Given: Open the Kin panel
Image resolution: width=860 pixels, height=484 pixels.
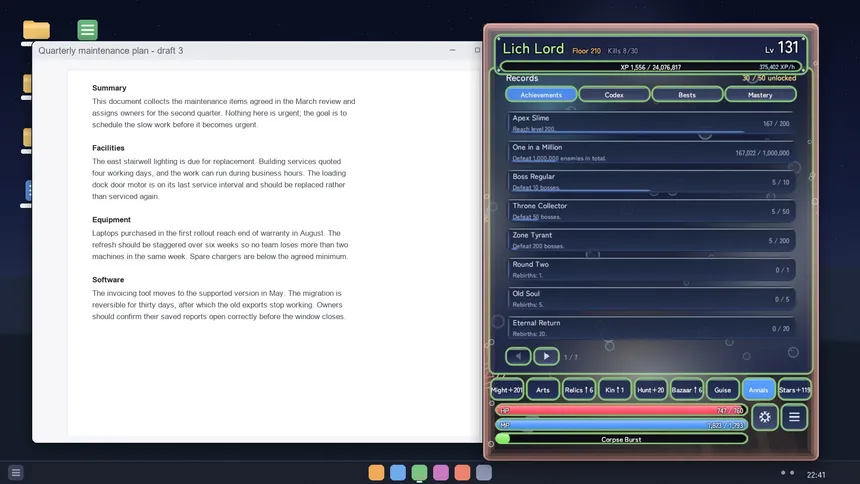Looking at the screenshot, I should [x=614, y=390].
